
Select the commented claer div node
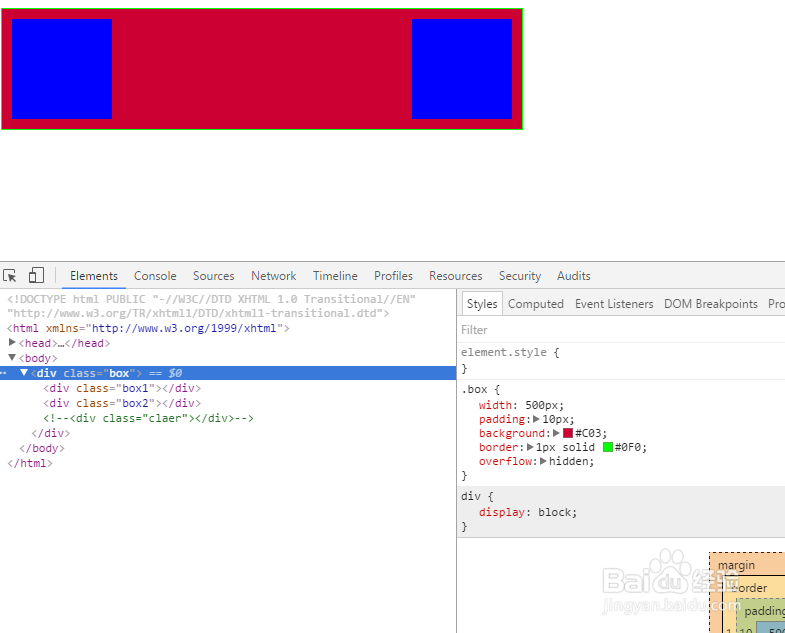point(148,418)
